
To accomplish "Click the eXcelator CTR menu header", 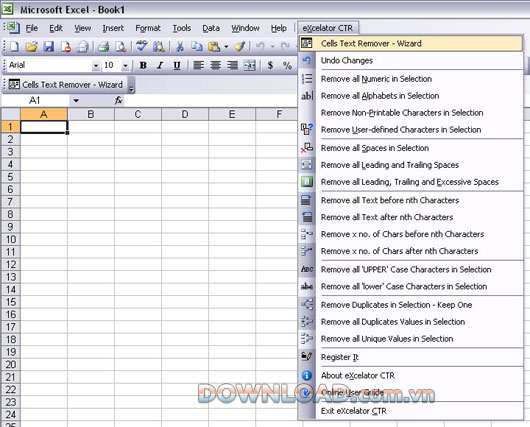I will [x=328, y=28].
